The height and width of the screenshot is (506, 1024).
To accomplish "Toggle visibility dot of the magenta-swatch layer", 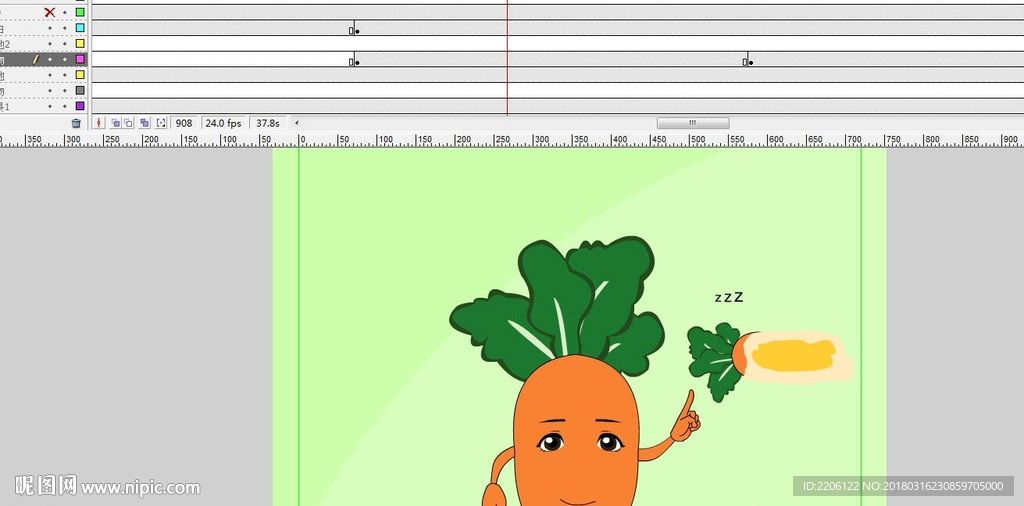I will (50, 59).
